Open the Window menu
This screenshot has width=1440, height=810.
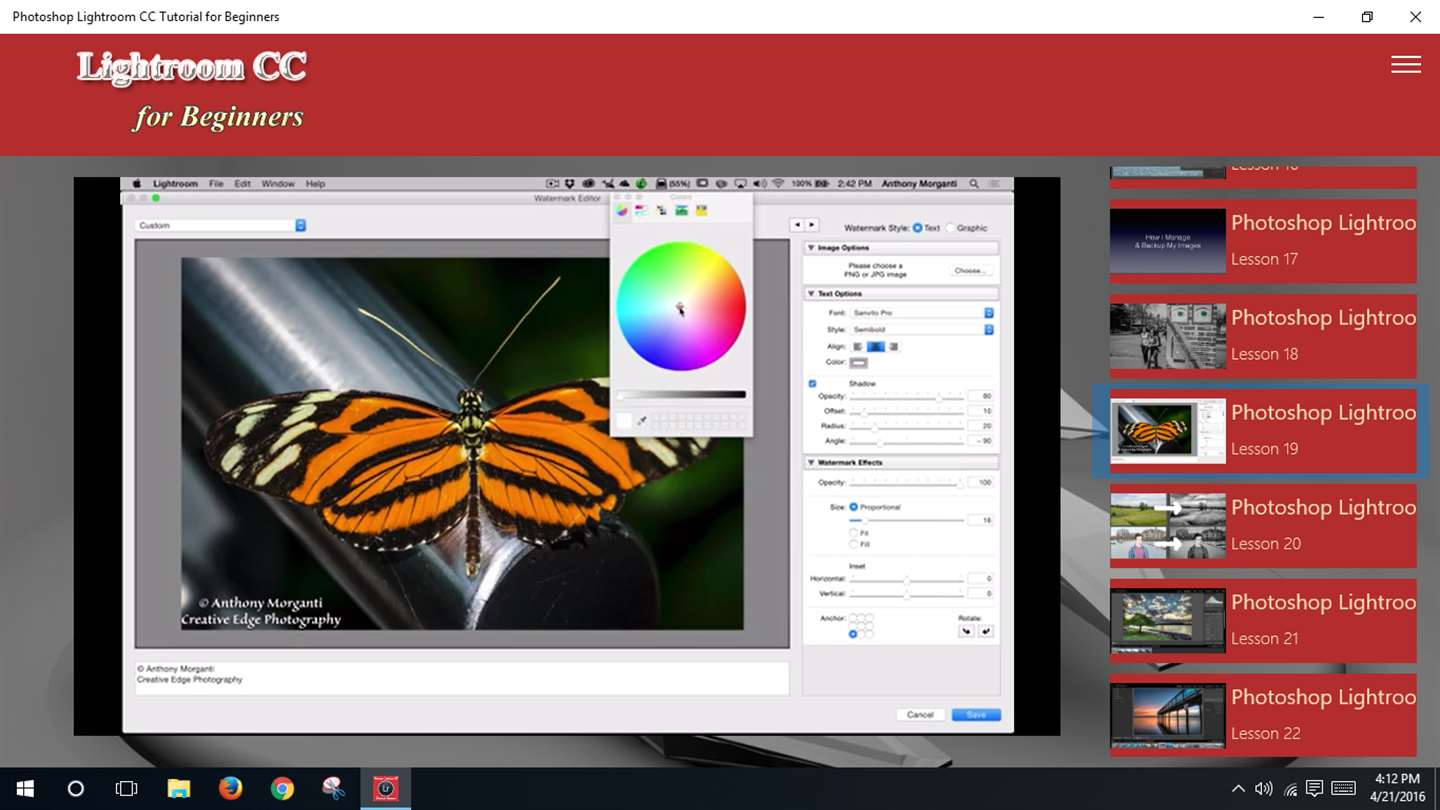pyautogui.click(x=278, y=184)
